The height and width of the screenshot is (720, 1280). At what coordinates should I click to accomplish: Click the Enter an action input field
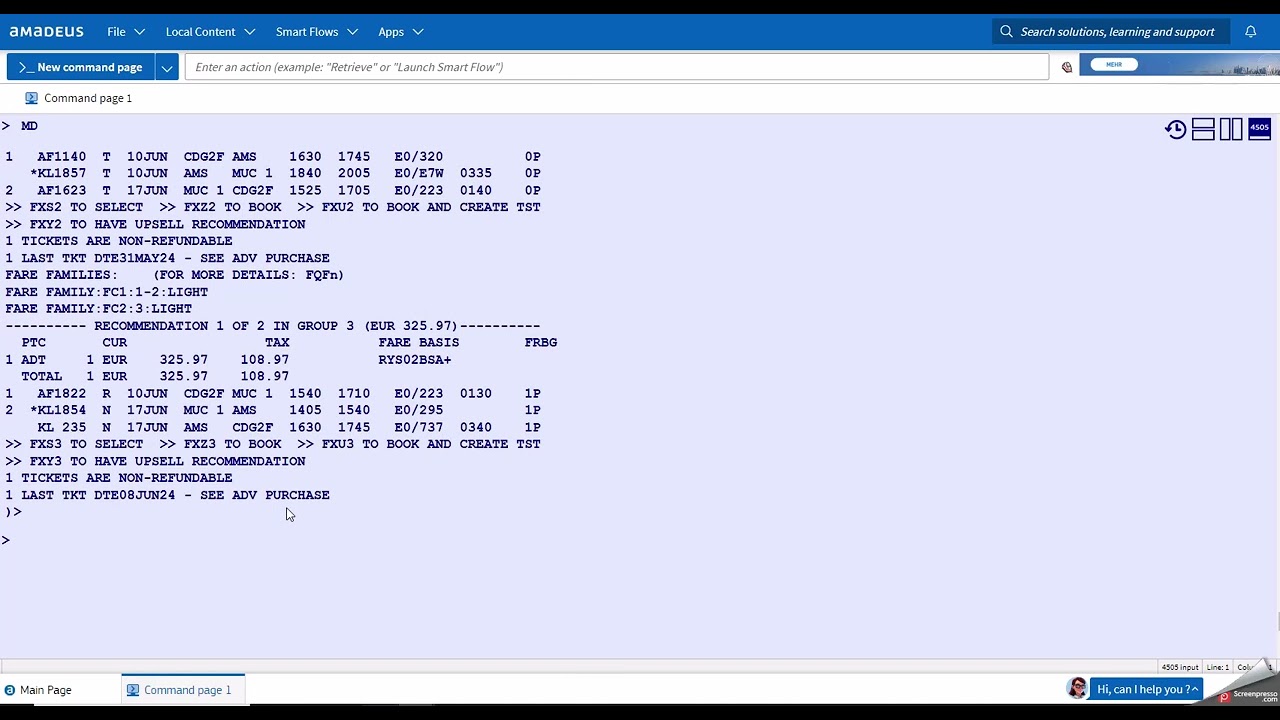(616, 67)
